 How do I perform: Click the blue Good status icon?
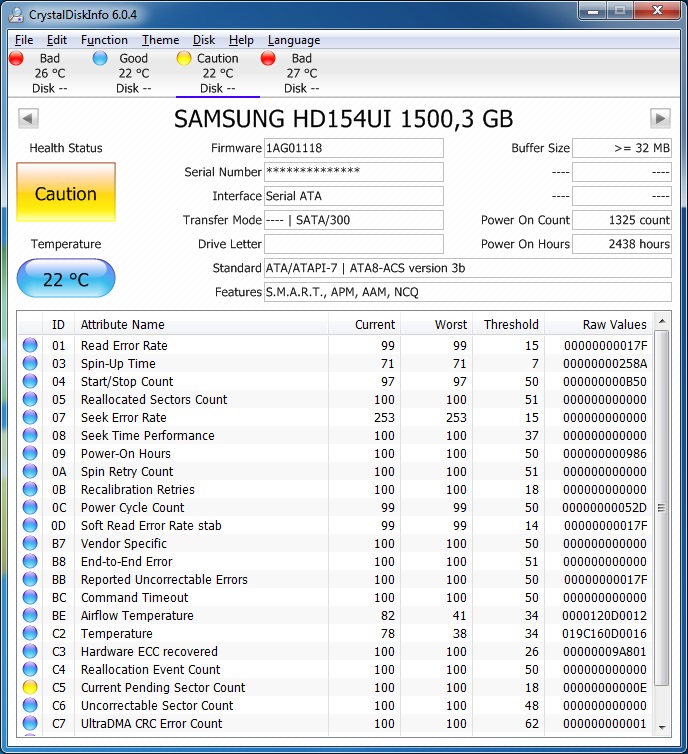point(100,58)
